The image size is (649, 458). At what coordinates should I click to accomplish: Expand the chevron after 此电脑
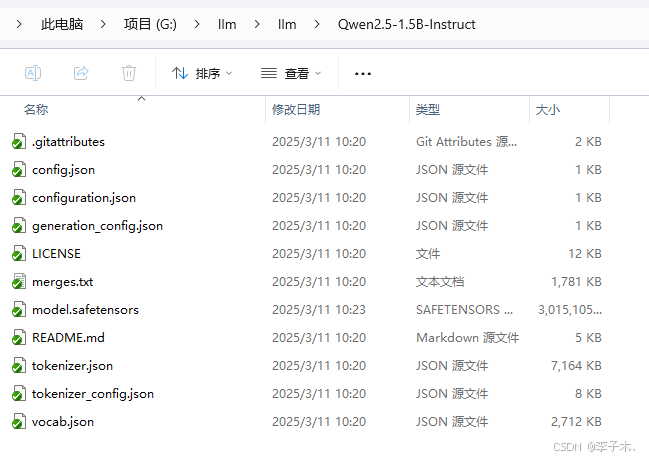[x=103, y=24]
